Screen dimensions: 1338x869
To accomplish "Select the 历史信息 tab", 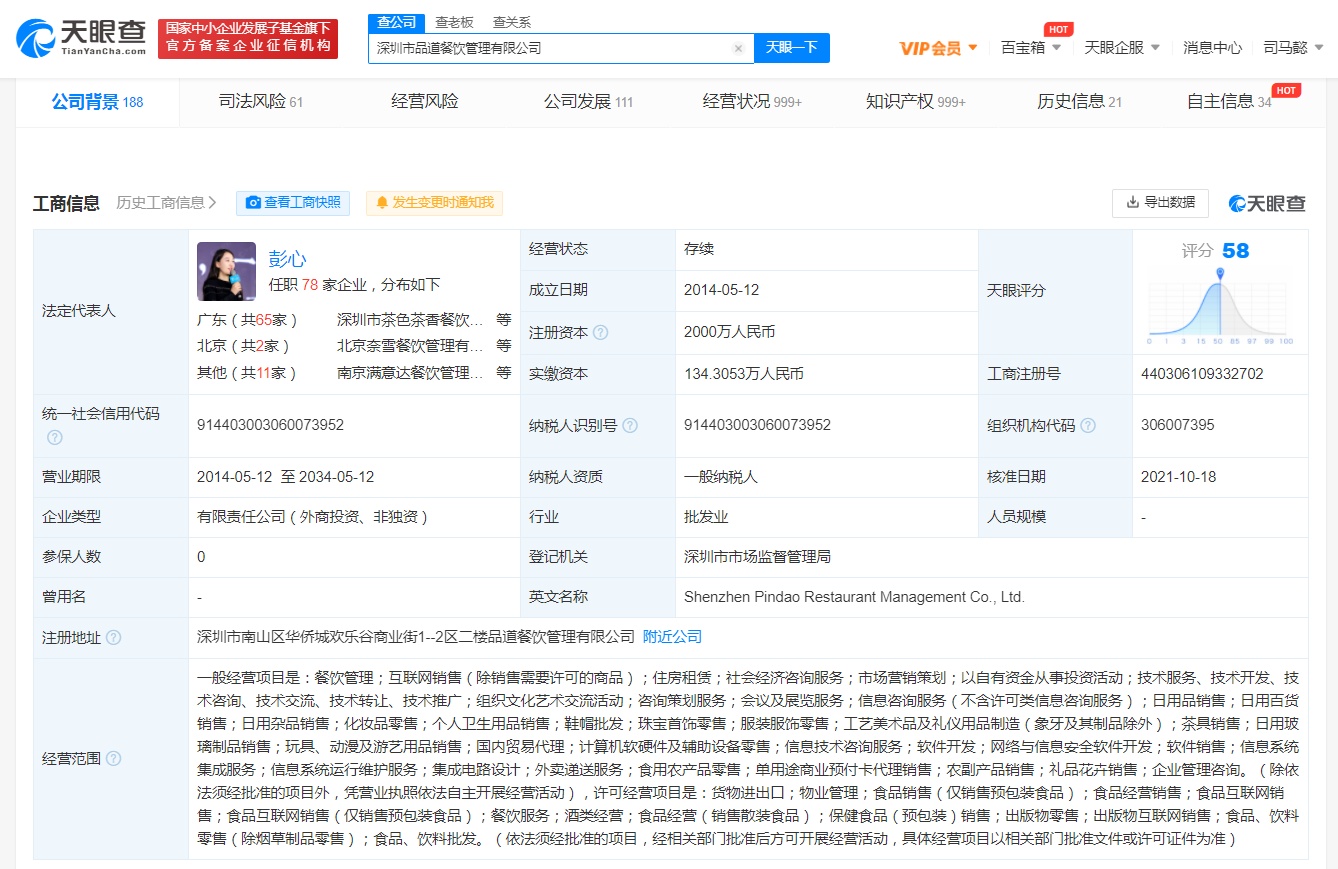I will [1079, 102].
